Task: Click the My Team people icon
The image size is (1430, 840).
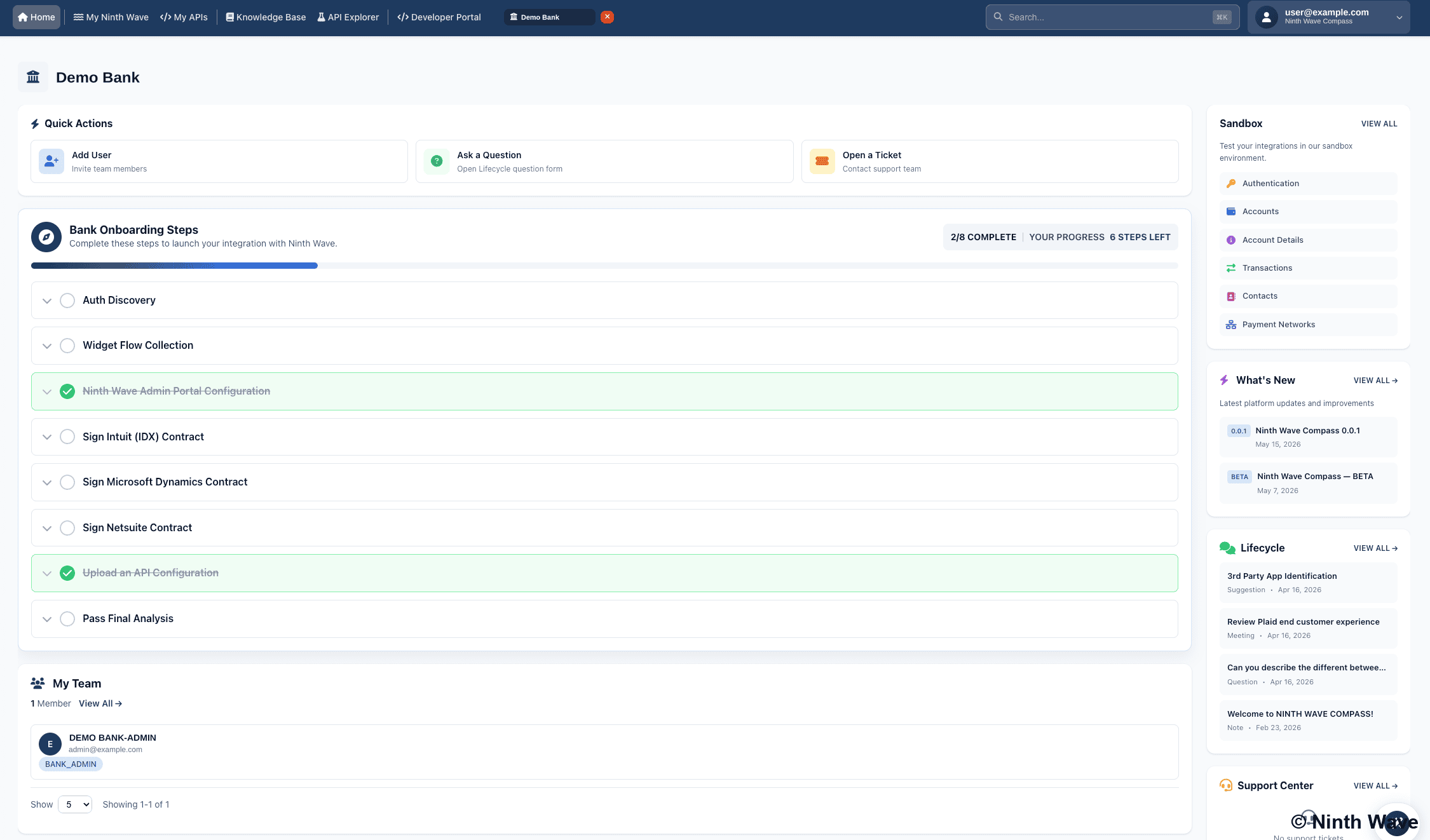Action: click(37, 683)
